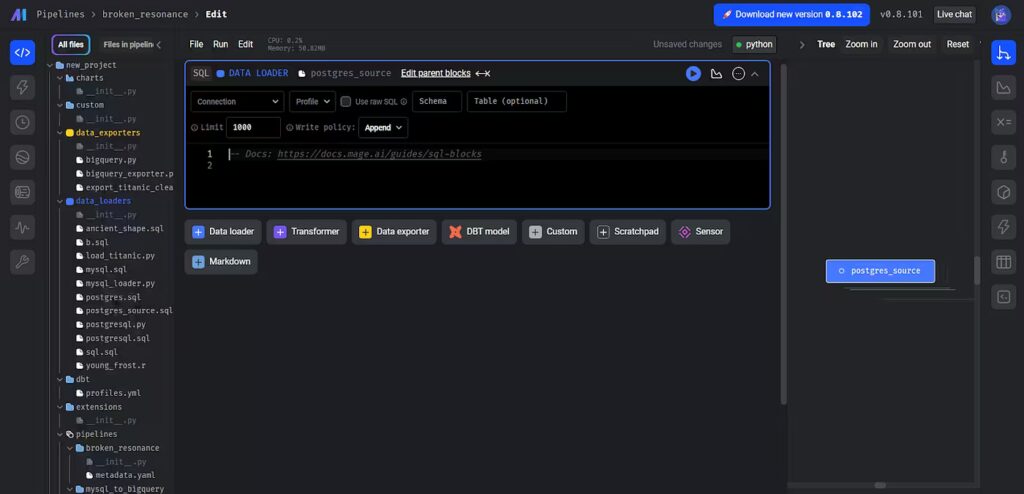Open the terminal icon in right sidebar
Screen dimensions: 1024x494
pyautogui.click(x=1003, y=296)
